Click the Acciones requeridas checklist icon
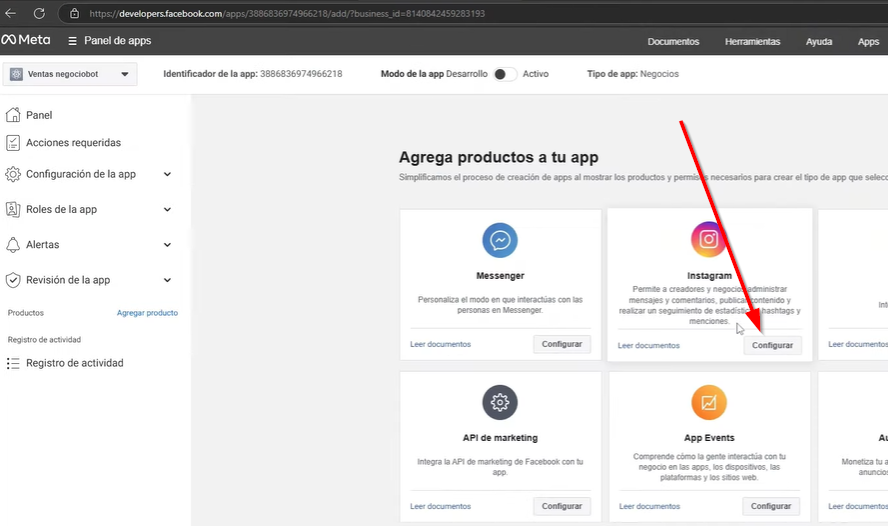Screen dimensions: 888x526 (x=13, y=143)
